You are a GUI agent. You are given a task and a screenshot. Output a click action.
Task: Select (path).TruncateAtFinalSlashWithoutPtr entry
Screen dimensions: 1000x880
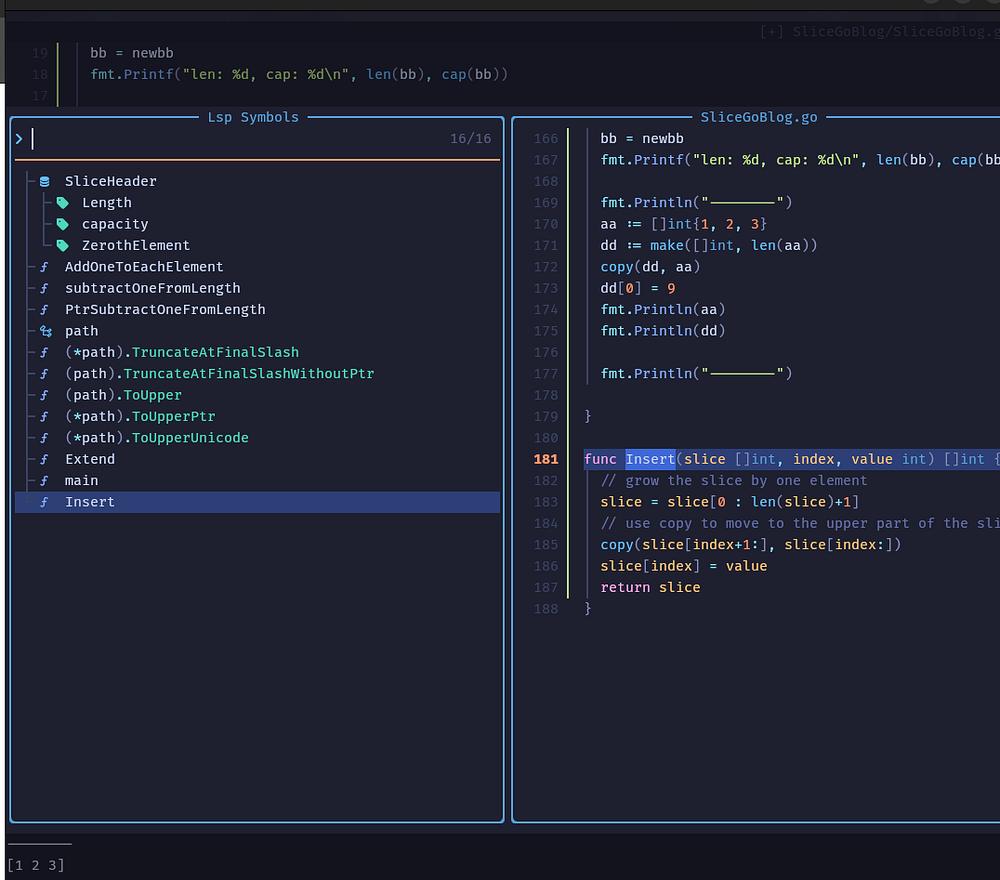[x=219, y=374]
